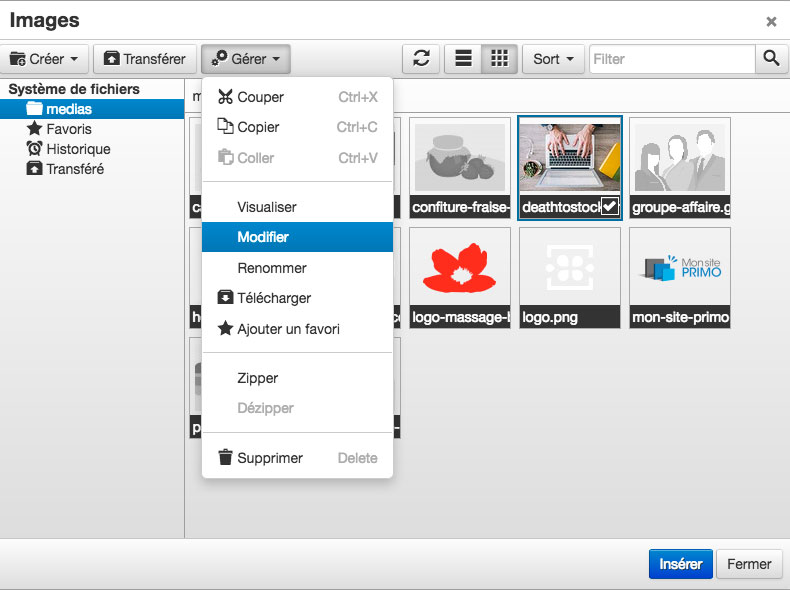Image resolution: width=790 pixels, height=590 pixels.
Task: Switch to grid thumbnail view
Action: (499, 59)
